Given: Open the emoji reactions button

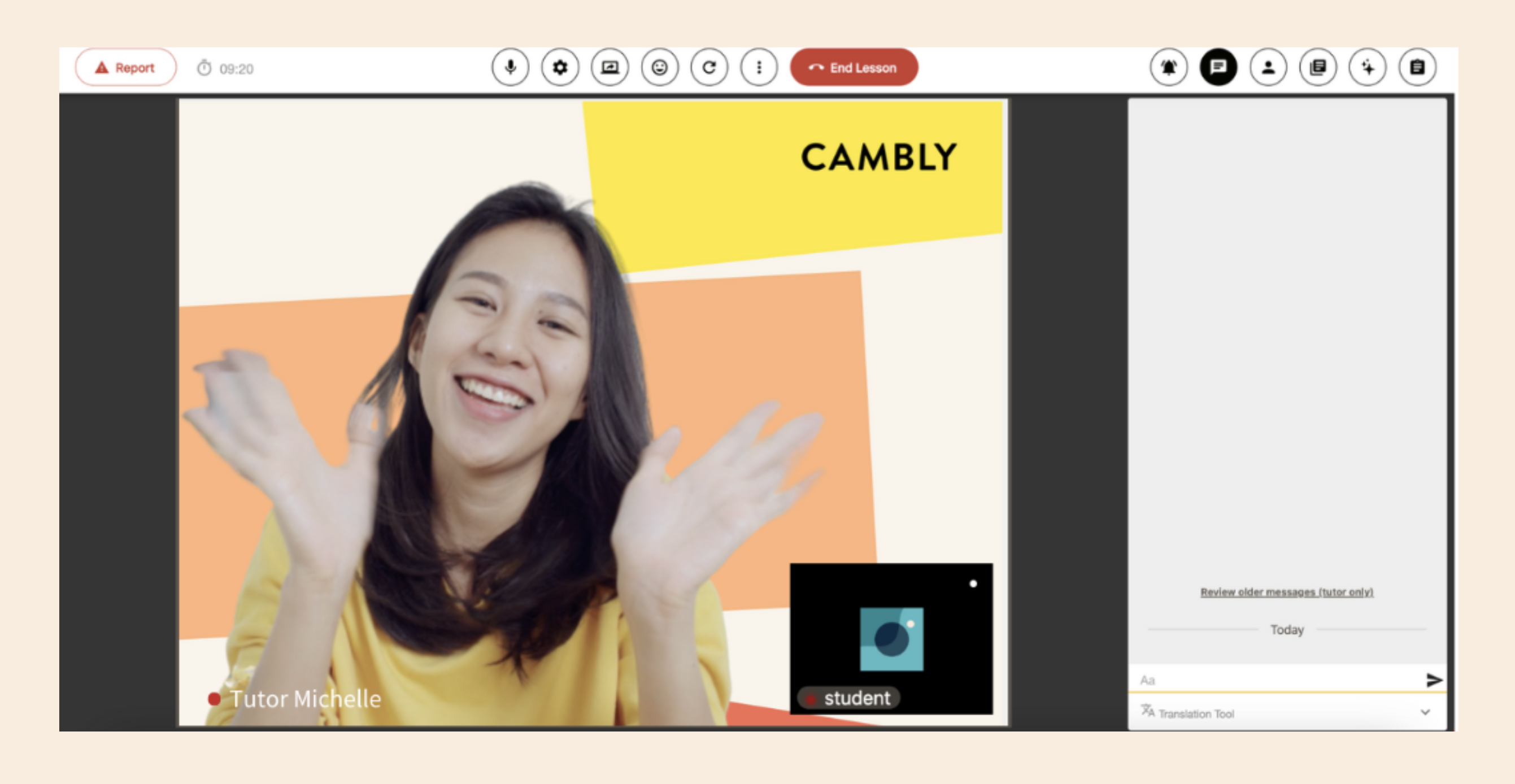Looking at the screenshot, I should [x=659, y=68].
